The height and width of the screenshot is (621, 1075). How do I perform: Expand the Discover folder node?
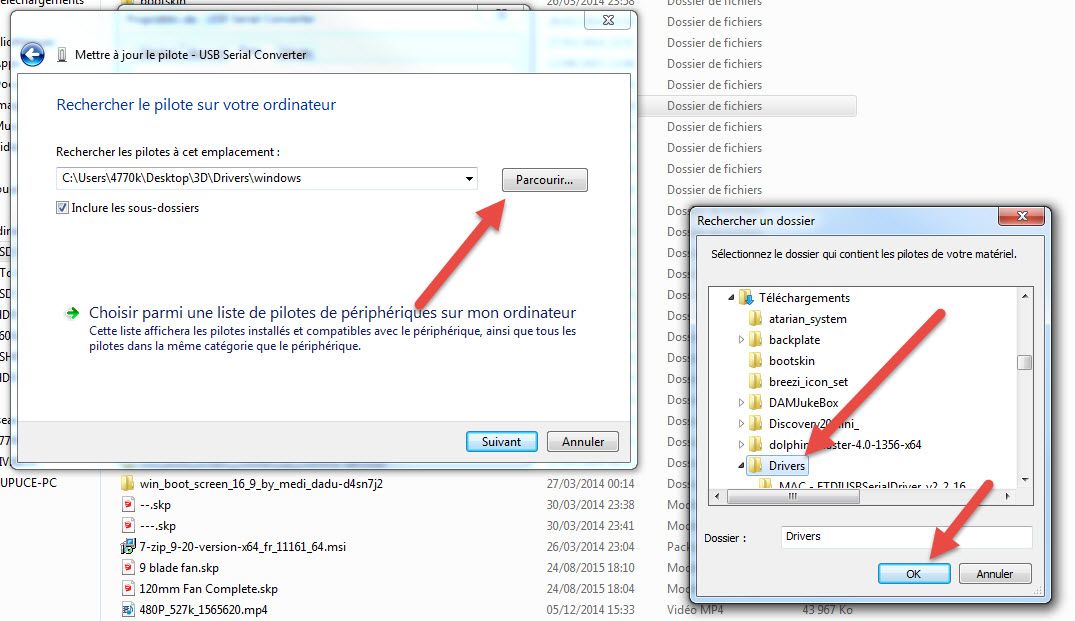click(741, 424)
